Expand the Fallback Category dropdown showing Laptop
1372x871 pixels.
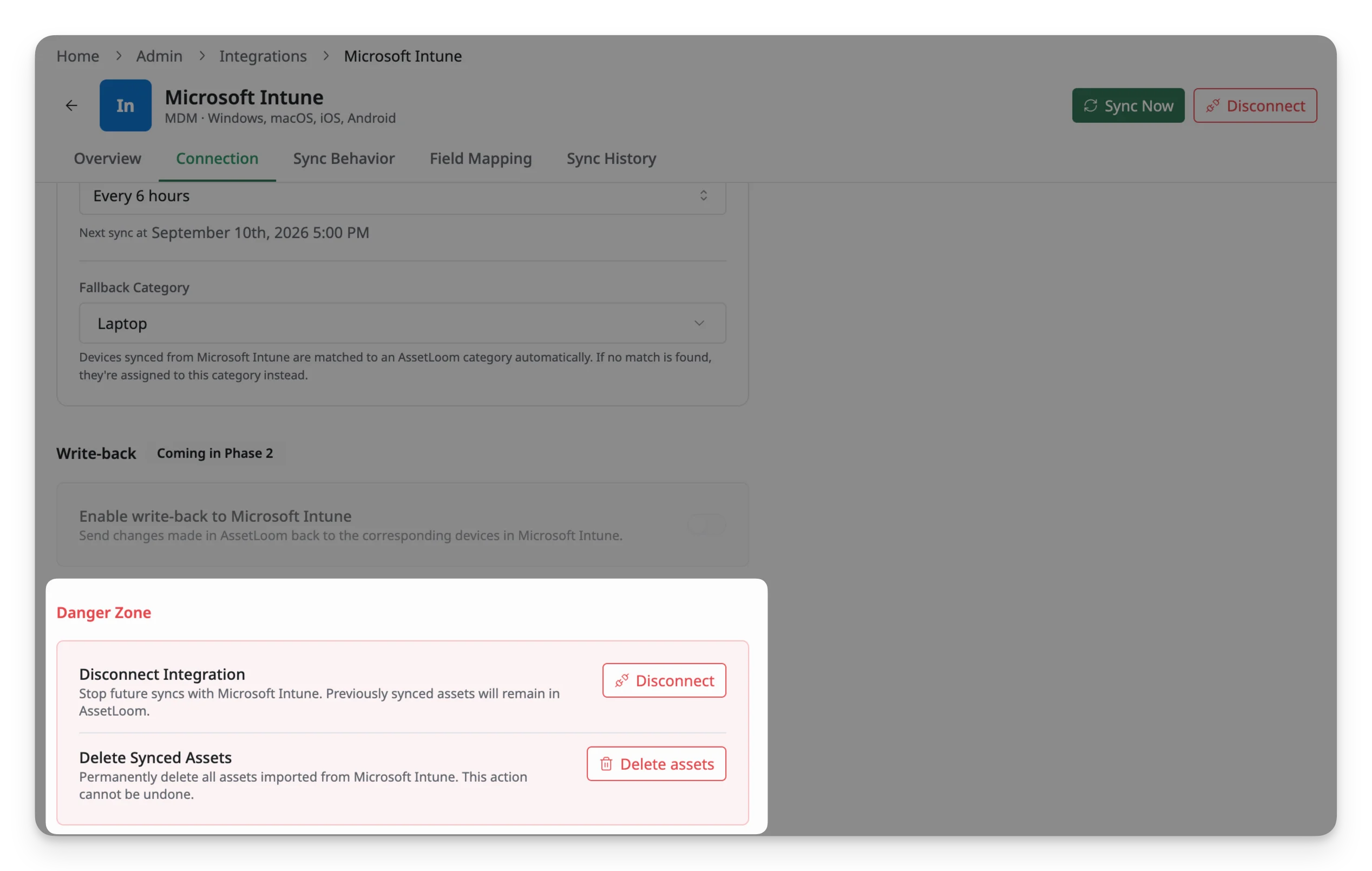point(402,323)
